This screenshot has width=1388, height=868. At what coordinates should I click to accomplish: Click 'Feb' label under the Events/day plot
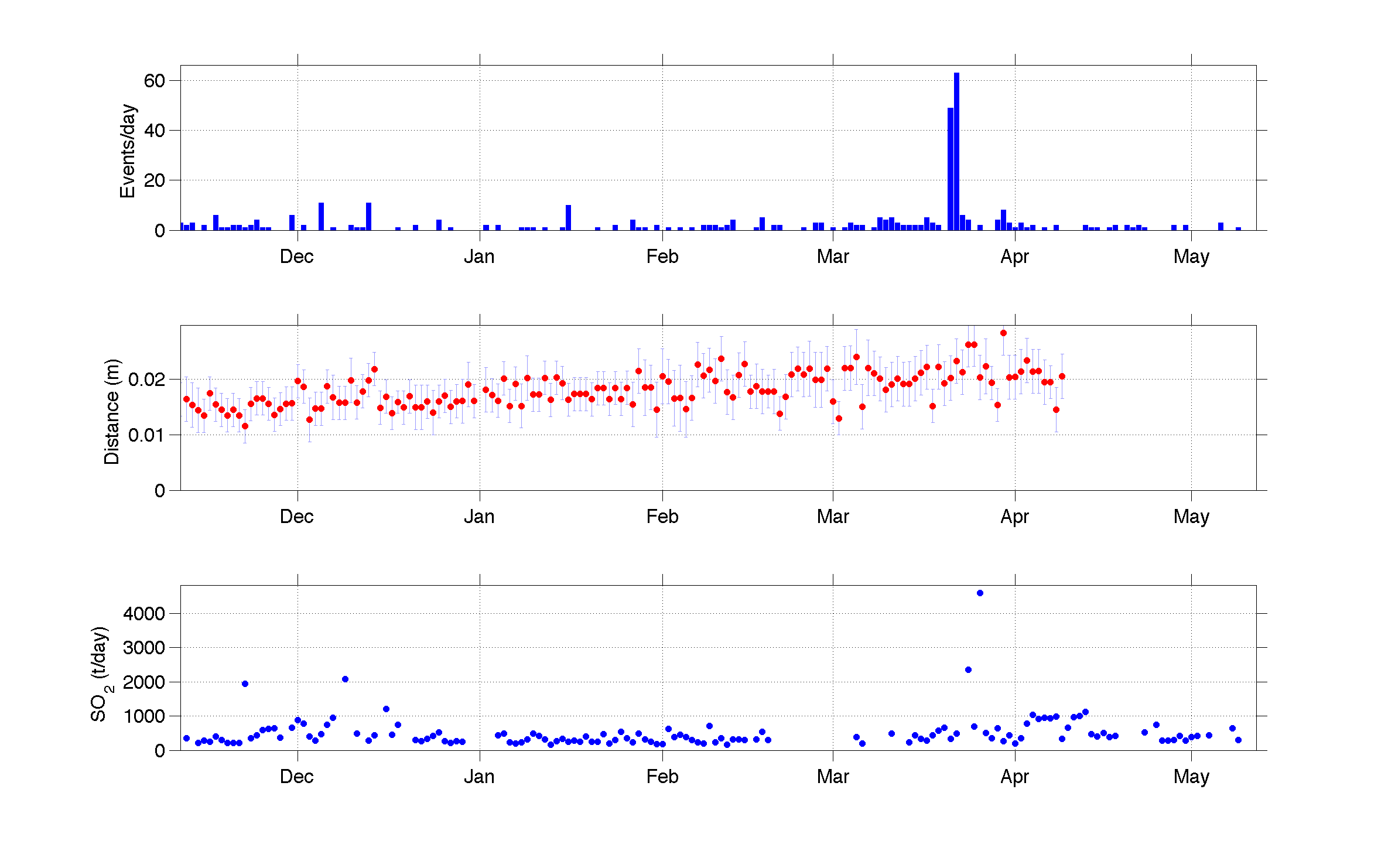coord(662,257)
